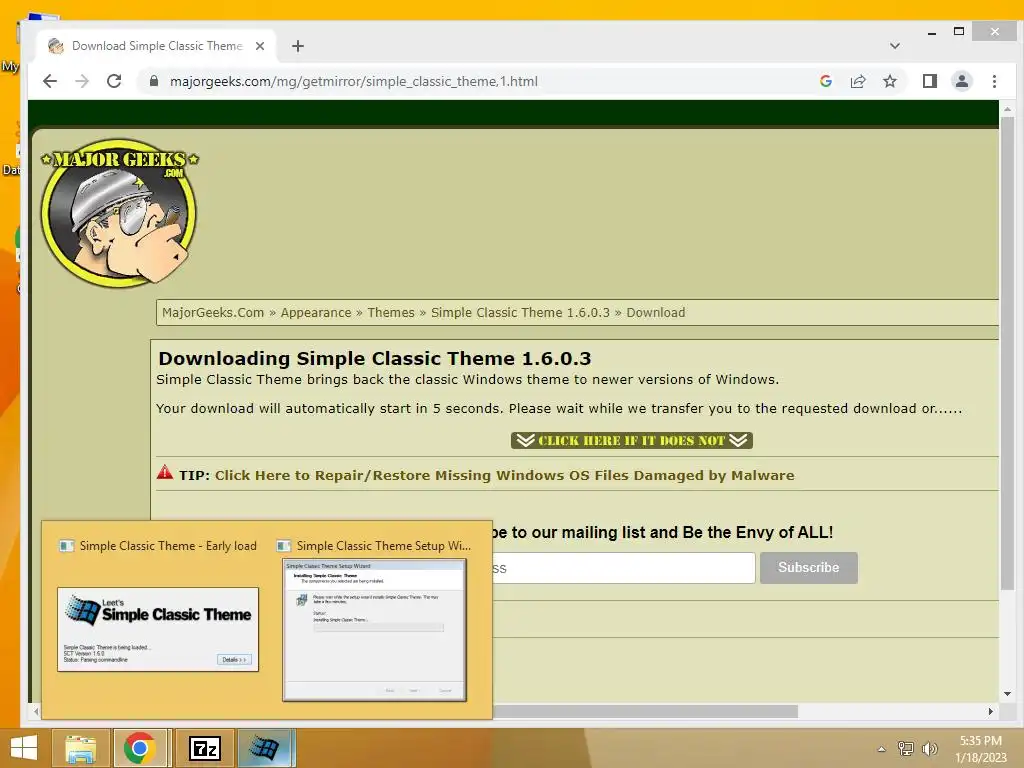Open Simple Classic Theme 1.6.0.3 breadcrumb
The image size is (1024, 768).
click(520, 312)
